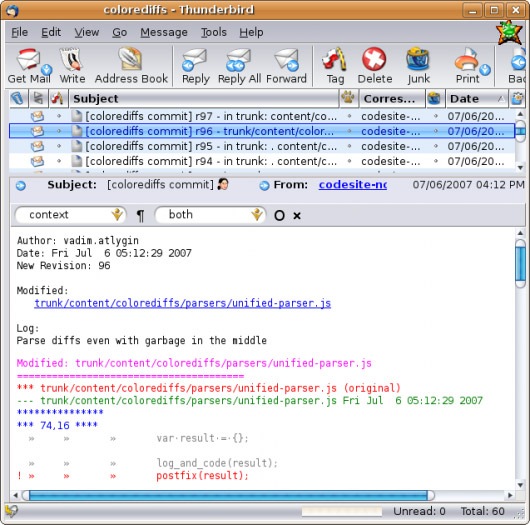This screenshot has width=530, height=525.
Task: Tag the selected message
Action: pos(335,66)
